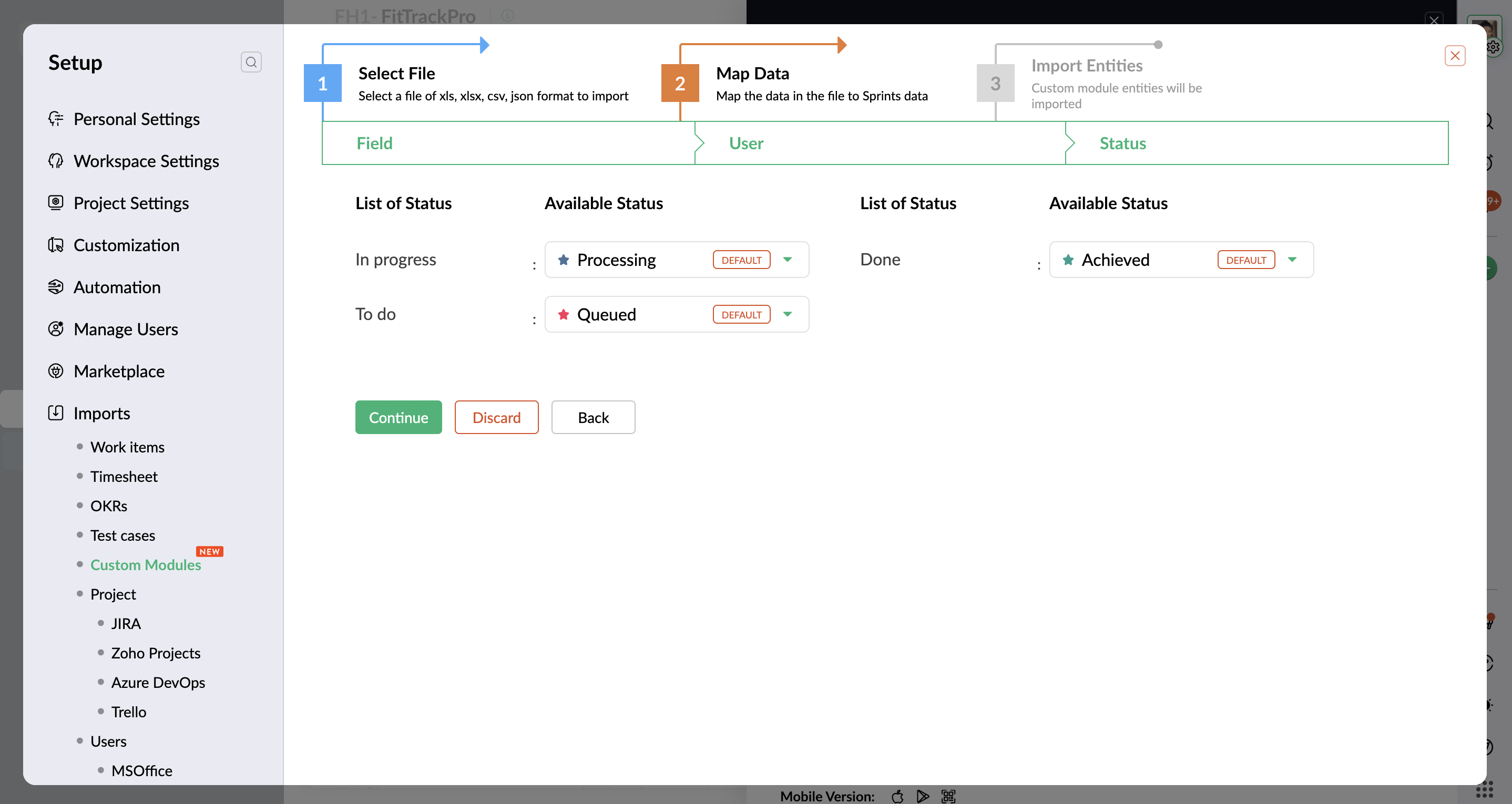Screen dimensions: 1512x804
Task: Click the Setup search icon
Action: tap(251, 62)
